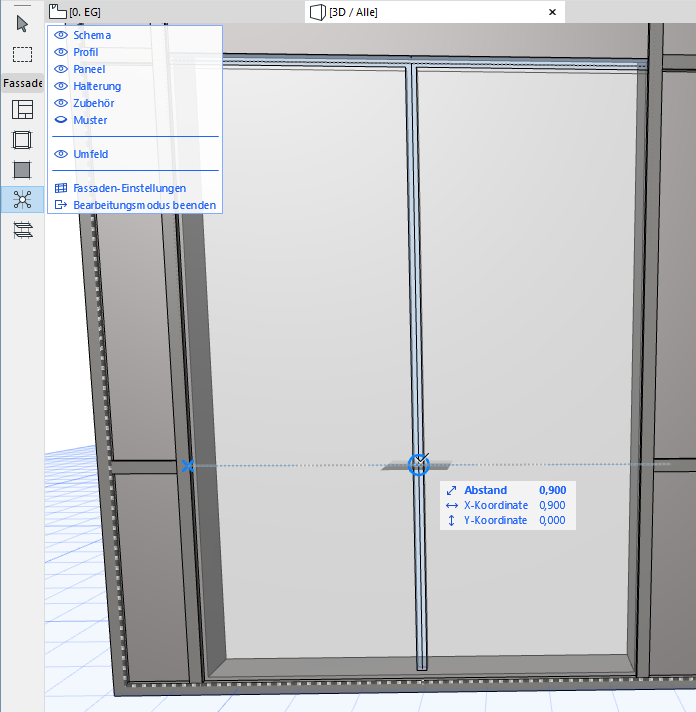Select the Marquee tool

click(x=22, y=54)
